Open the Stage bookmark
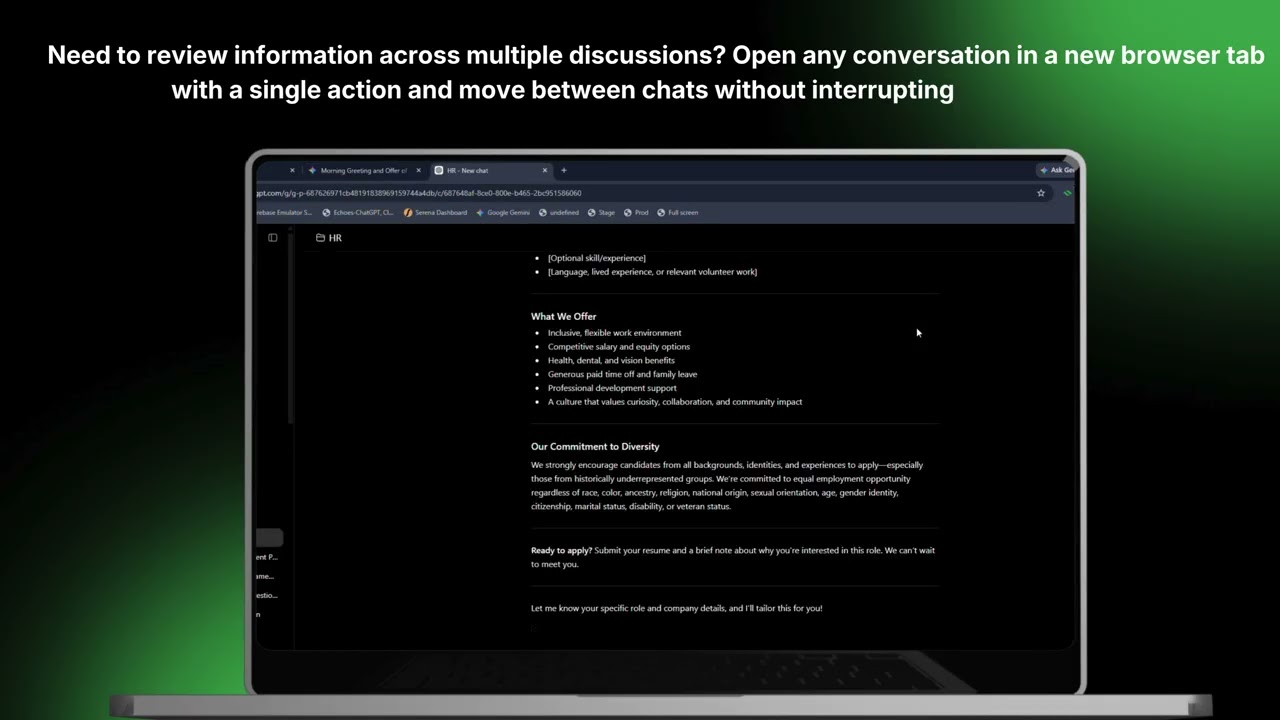The width and height of the screenshot is (1280, 720). tap(601, 213)
